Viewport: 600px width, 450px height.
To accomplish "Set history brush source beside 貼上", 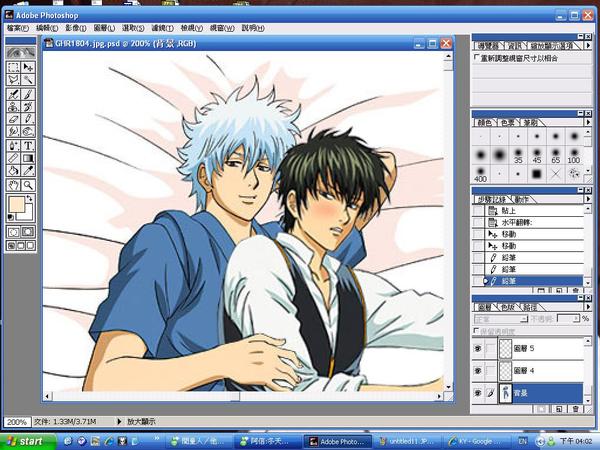I will pos(478,211).
